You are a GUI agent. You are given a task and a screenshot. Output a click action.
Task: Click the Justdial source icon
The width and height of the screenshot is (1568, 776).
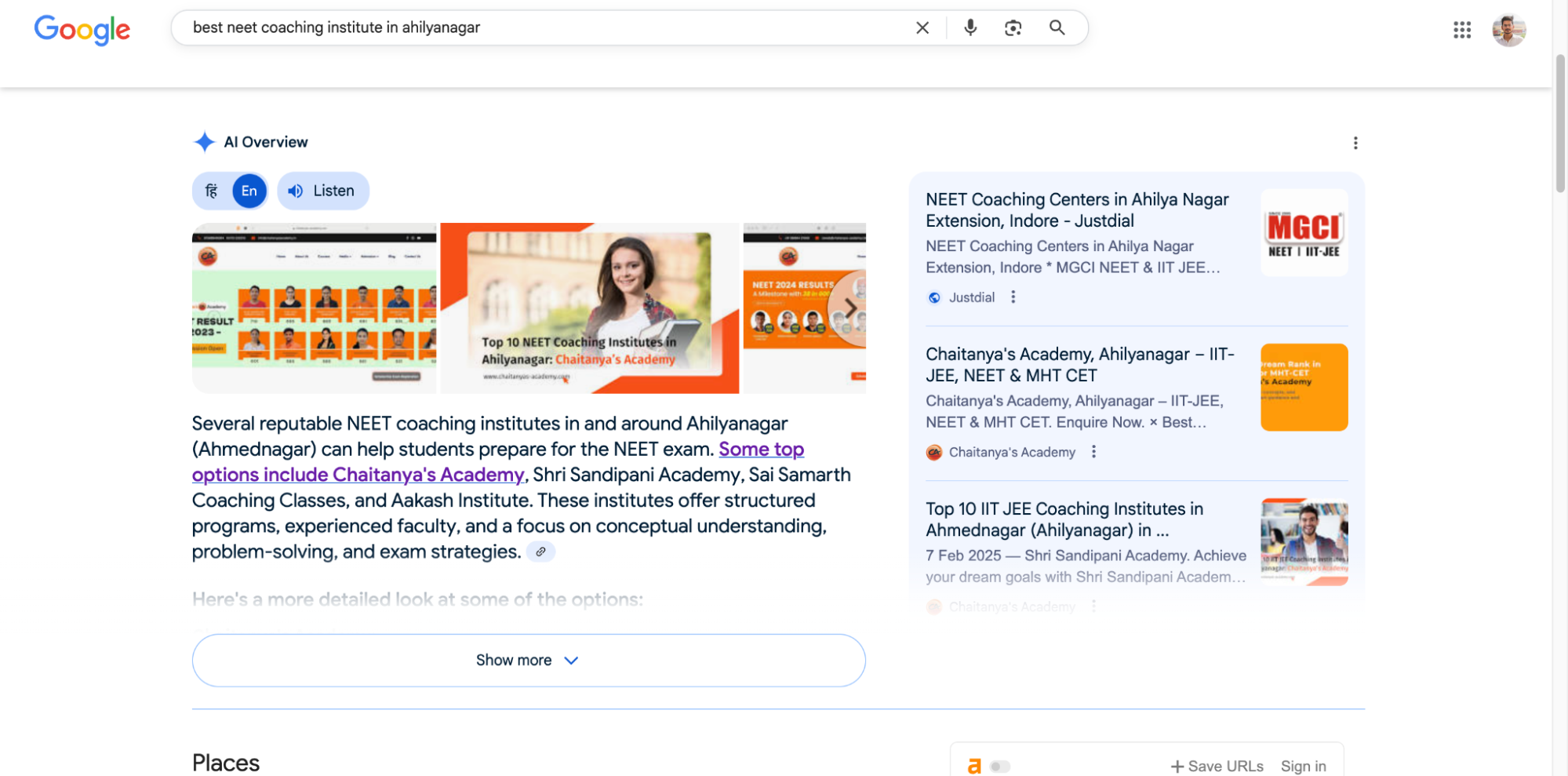[933, 297]
